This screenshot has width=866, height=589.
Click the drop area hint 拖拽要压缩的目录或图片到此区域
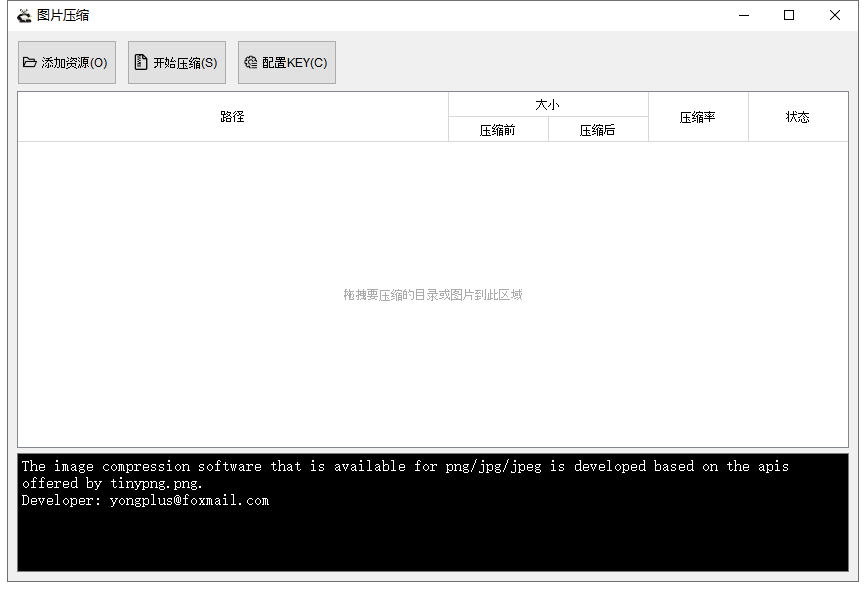tap(433, 294)
